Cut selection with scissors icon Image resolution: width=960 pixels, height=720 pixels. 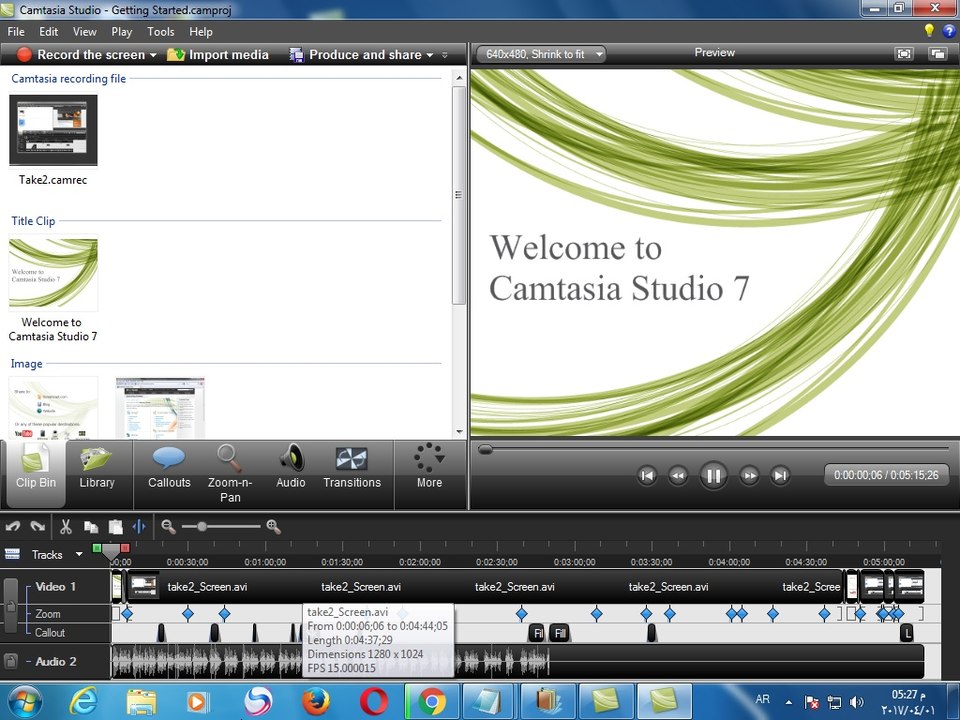point(66,527)
